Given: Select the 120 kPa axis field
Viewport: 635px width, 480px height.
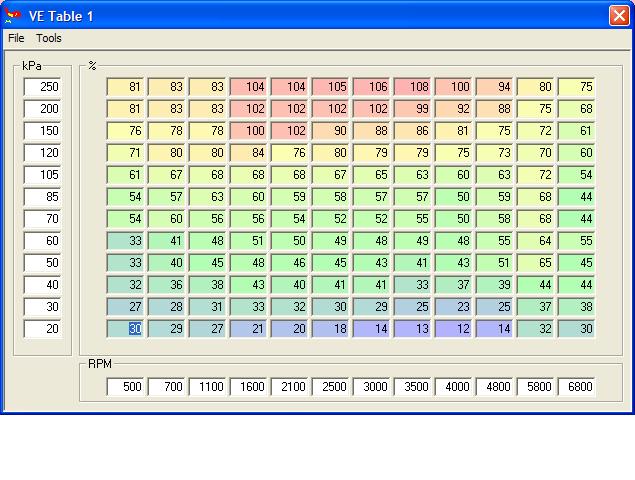Looking at the screenshot, I should [x=43, y=153].
